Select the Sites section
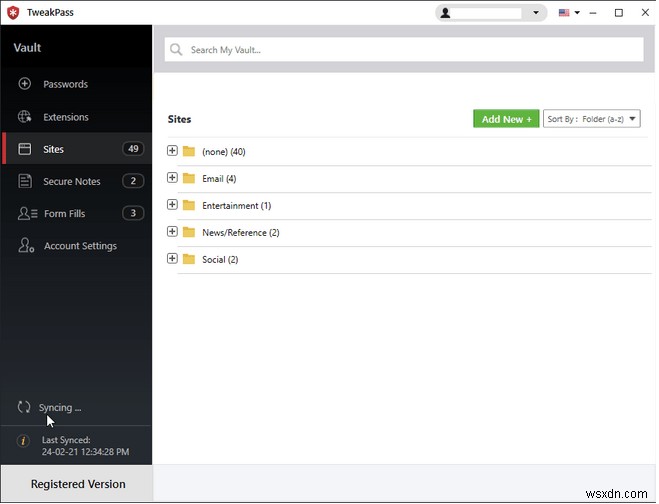Image resolution: width=659 pixels, height=504 pixels. pyautogui.click(x=76, y=149)
